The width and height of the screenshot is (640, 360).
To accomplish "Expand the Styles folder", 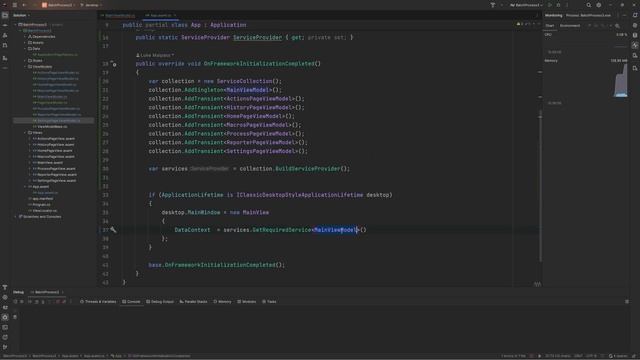I will (x=25, y=60).
